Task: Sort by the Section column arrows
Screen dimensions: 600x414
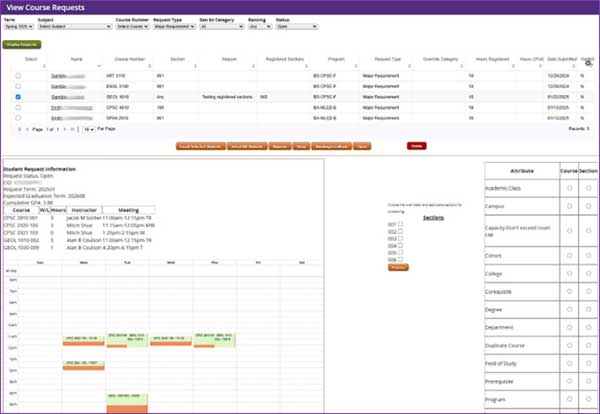Action: (x=195, y=66)
